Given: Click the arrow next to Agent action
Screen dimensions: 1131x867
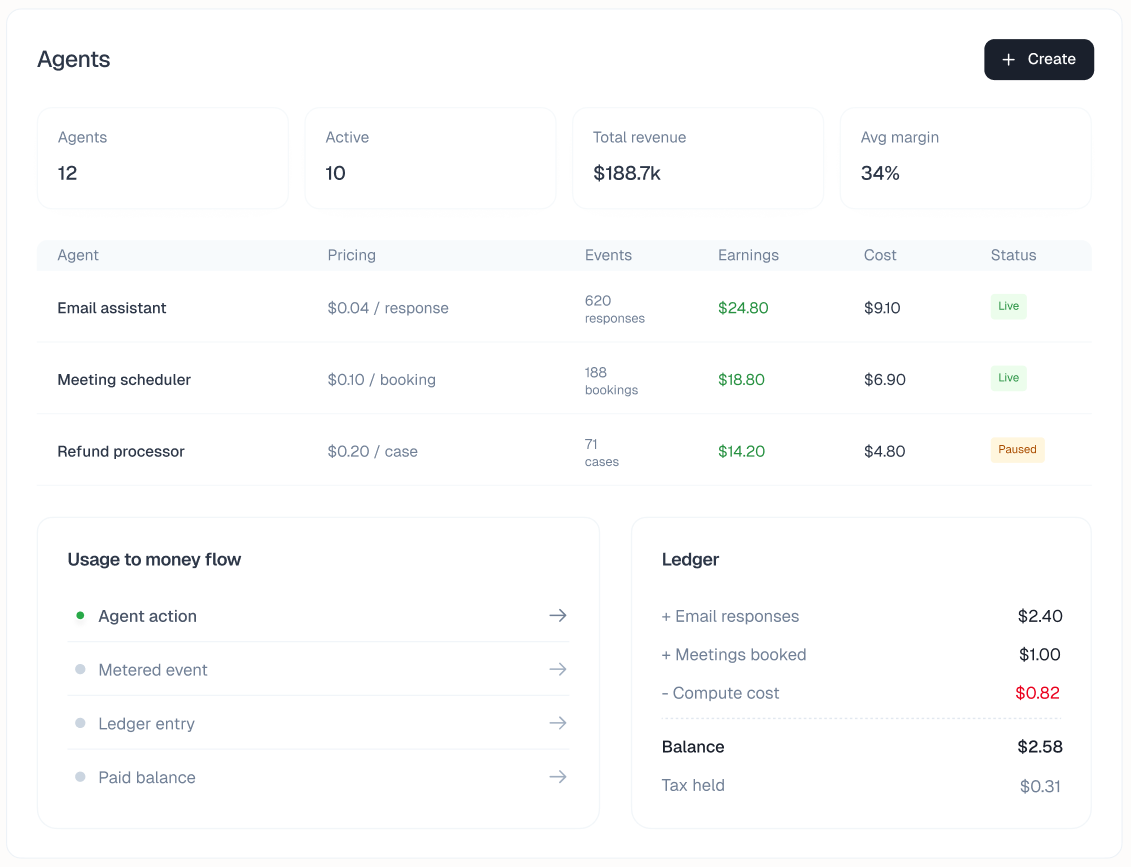Looking at the screenshot, I should click(x=557, y=616).
